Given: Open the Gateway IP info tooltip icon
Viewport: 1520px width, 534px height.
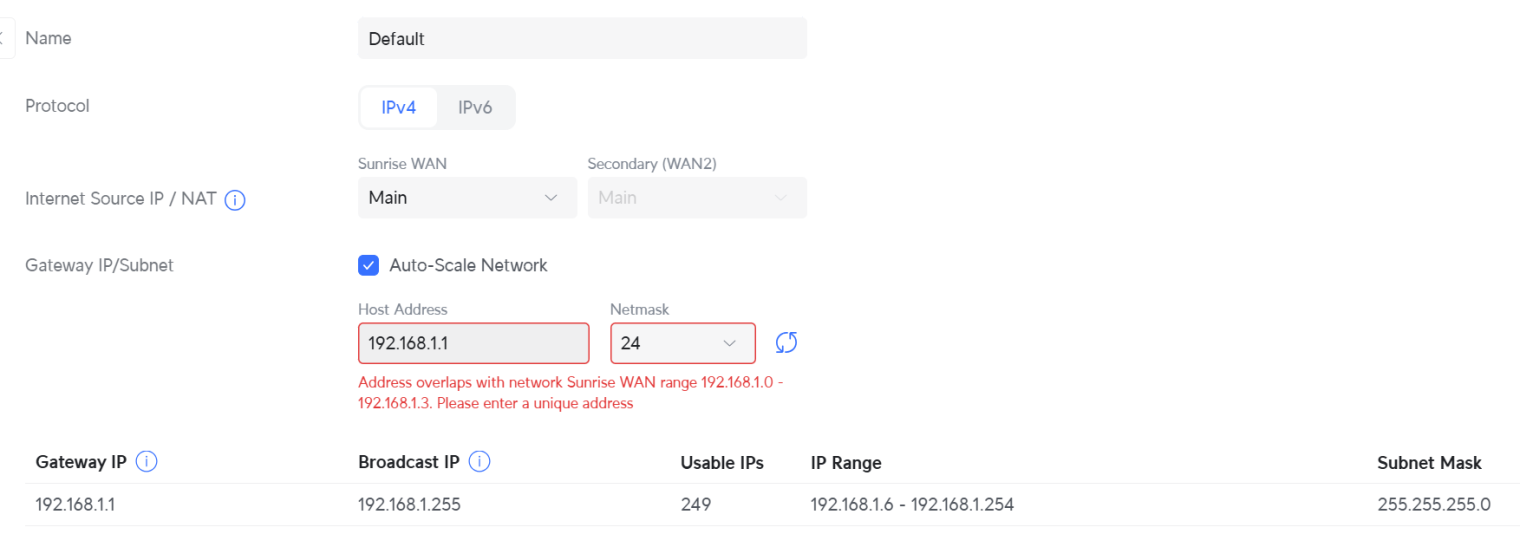Looking at the screenshot, I should point(147,463).
